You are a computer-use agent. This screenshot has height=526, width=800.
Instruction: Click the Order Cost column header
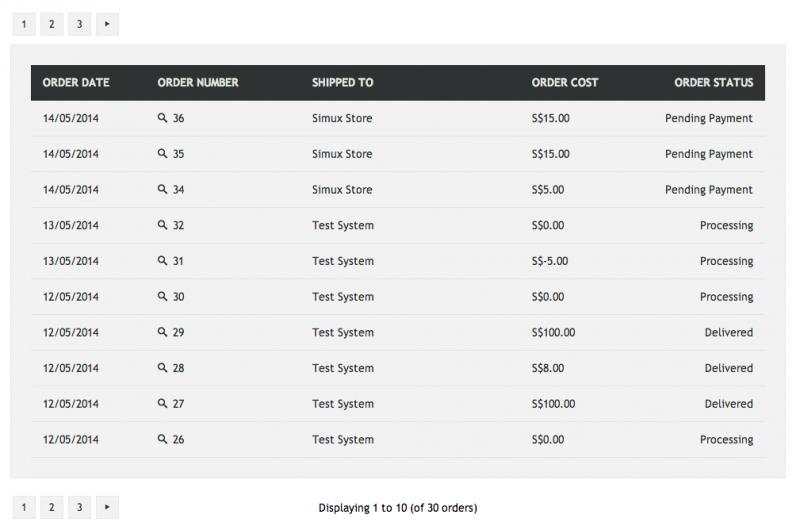click(565, 83)
